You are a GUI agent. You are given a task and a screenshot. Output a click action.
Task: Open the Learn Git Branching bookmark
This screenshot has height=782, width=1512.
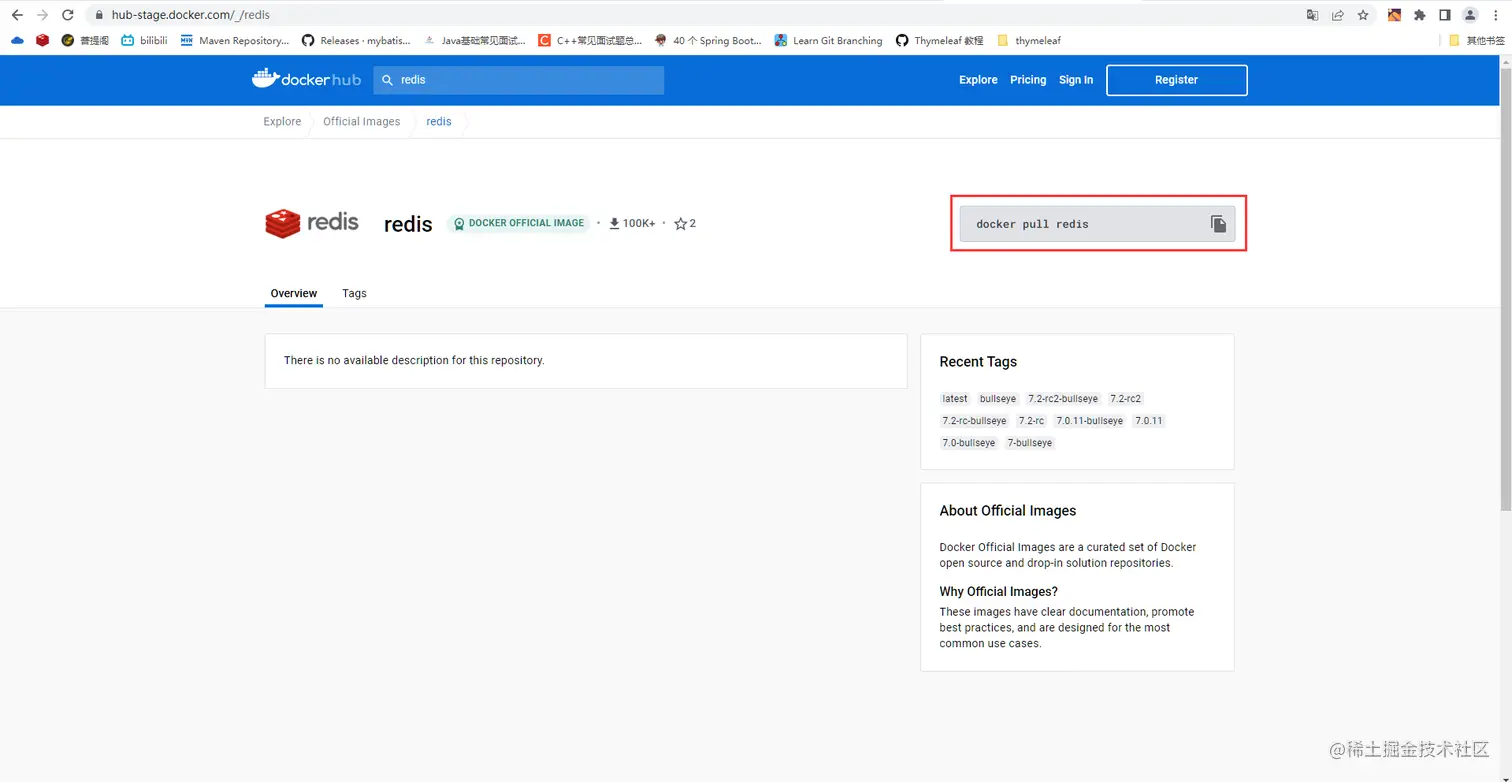click(x=828, y=41)
